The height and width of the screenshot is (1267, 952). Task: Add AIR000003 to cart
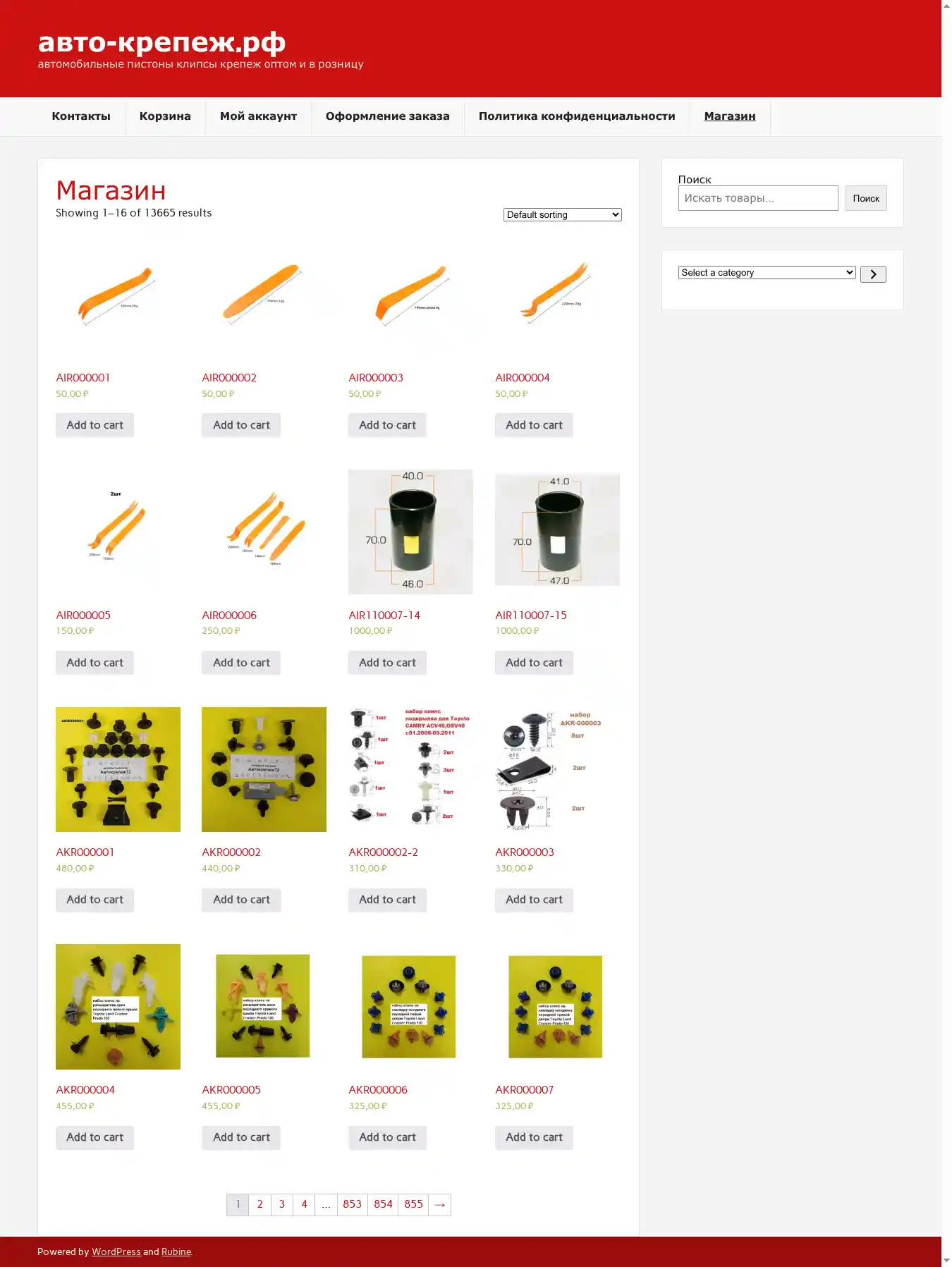point(387,425)
